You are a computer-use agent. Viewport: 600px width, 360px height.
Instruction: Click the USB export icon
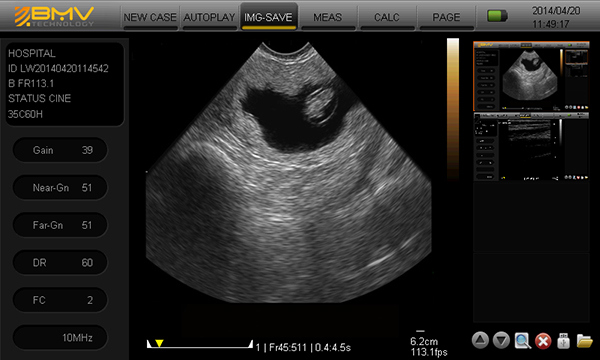pos(564,340)
